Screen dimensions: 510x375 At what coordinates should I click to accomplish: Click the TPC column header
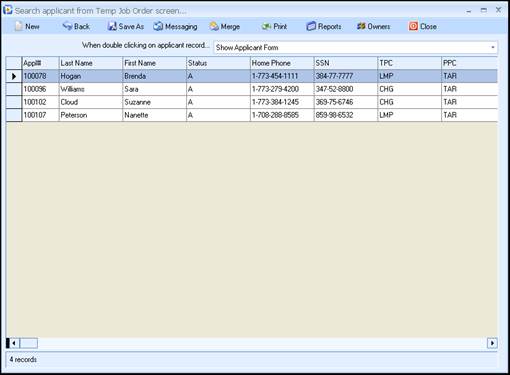click(x=409, y=63)
